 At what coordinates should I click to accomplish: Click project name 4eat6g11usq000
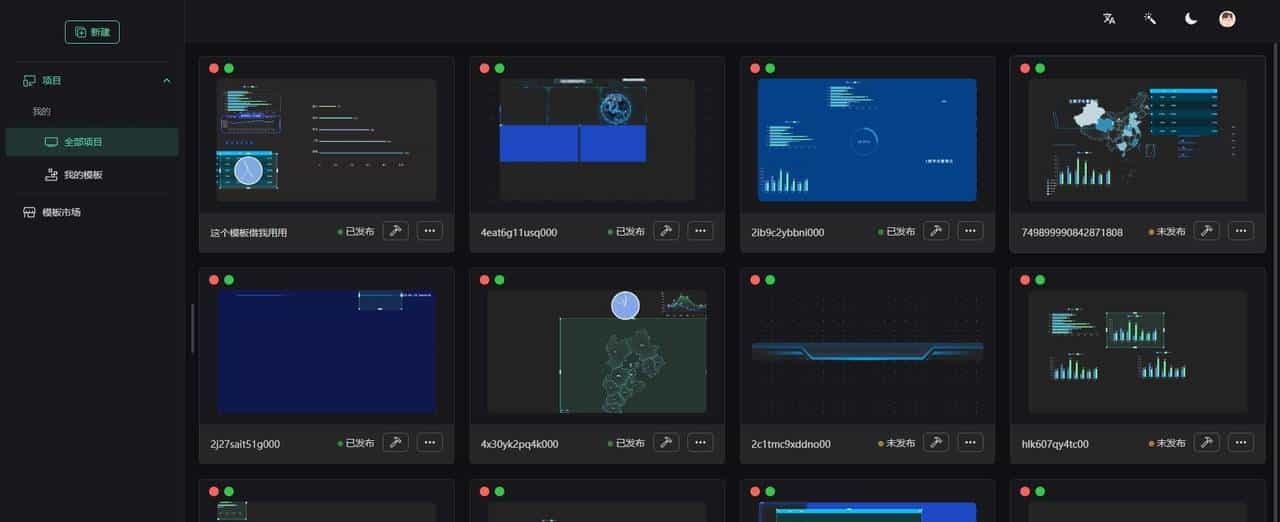pos(519,232)
